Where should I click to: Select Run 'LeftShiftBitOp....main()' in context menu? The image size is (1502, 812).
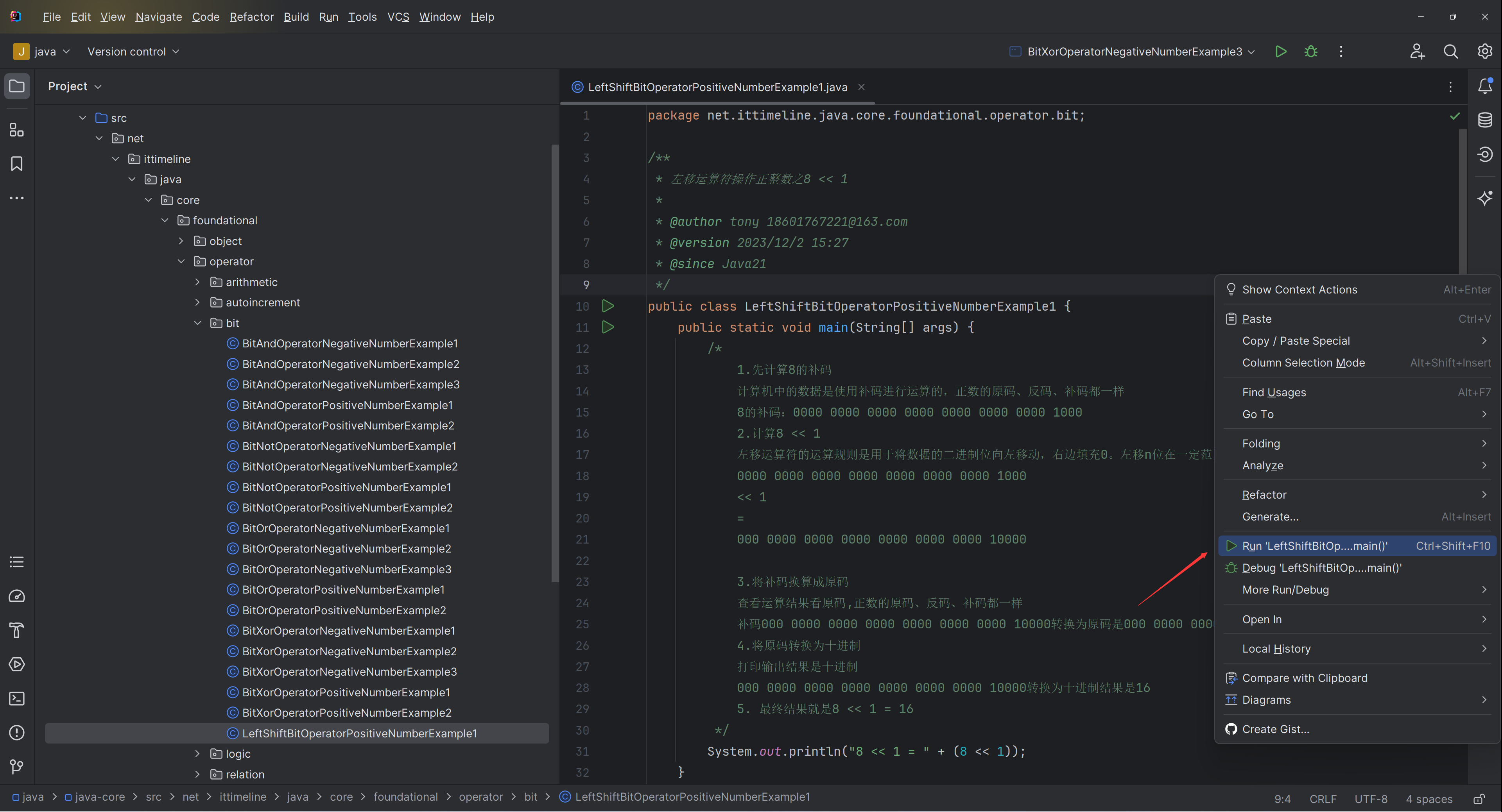pos(1357,546)
